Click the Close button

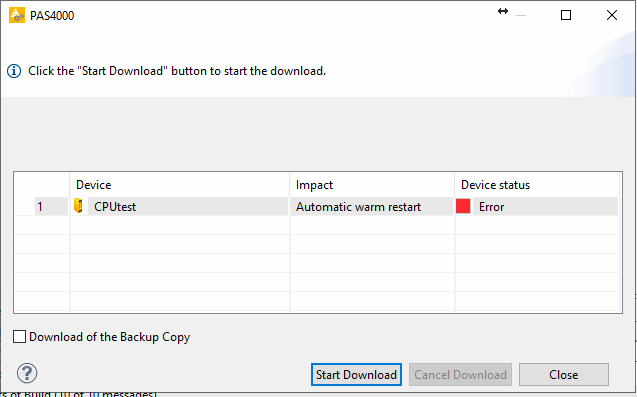[563, 375]
